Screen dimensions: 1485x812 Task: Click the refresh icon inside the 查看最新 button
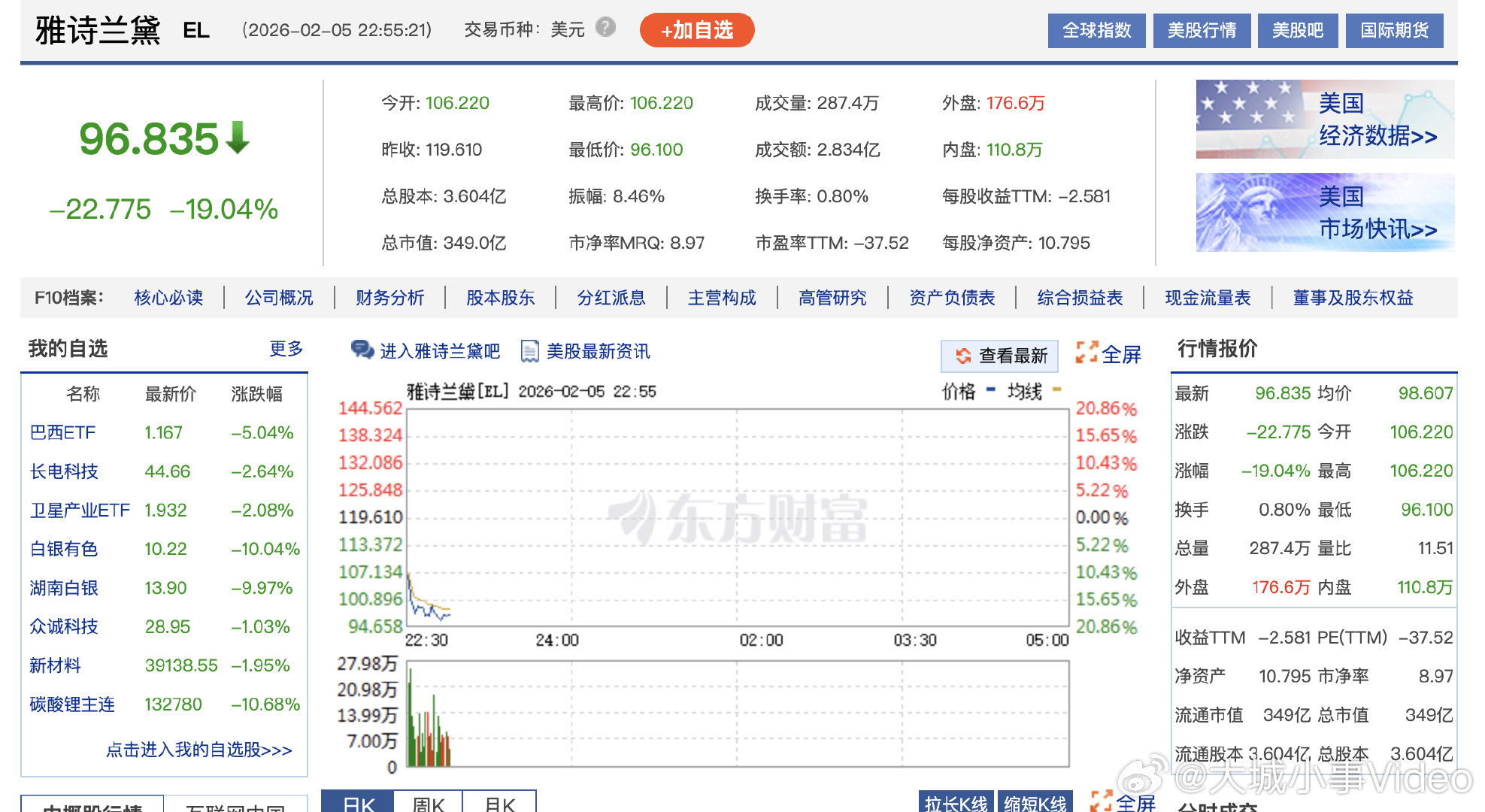point(962,356)
